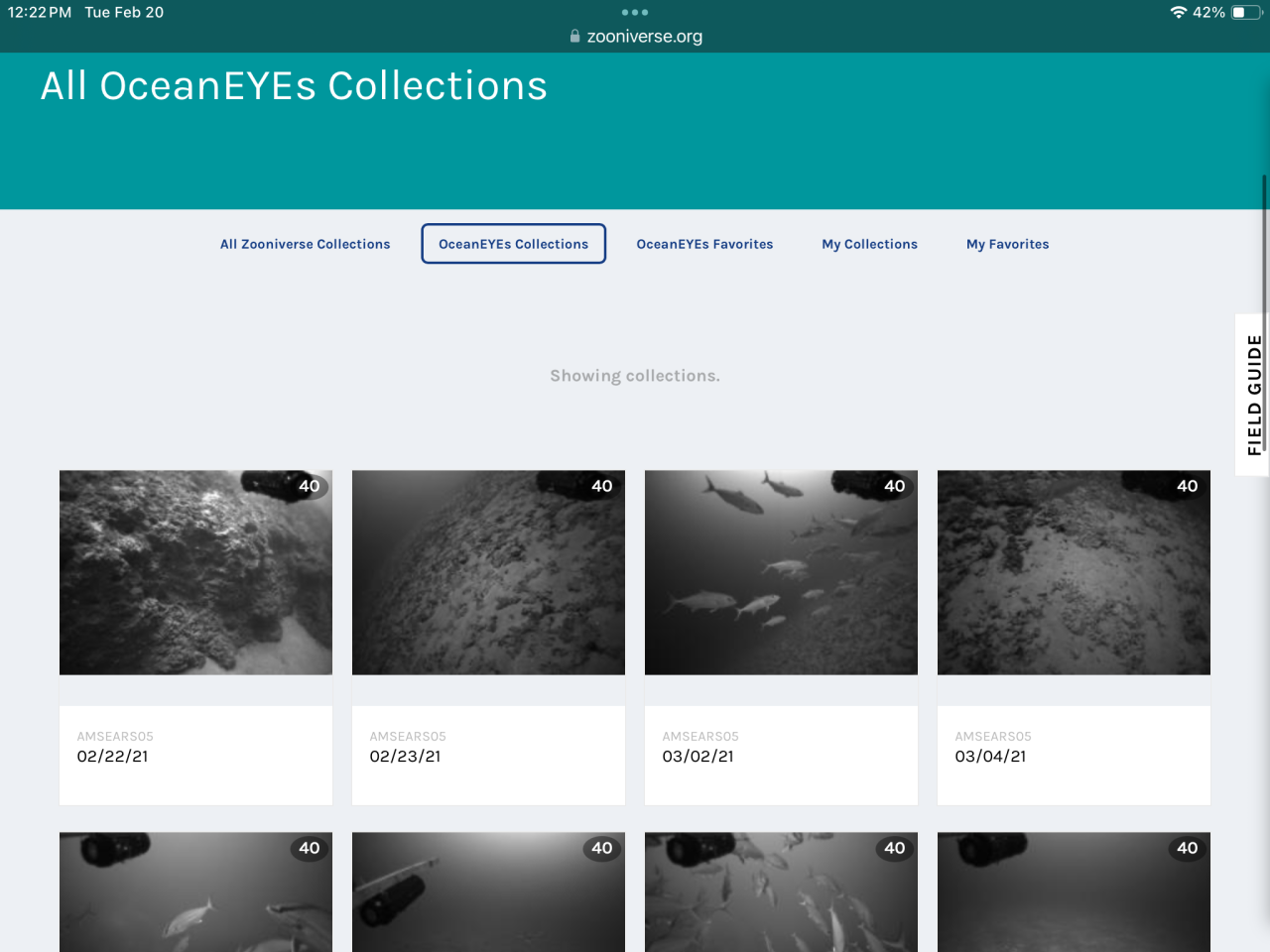The height and width of the screenshot is (952, 1270).
Task: Click the 03/04/21 collection title
Action: (991, 757)
